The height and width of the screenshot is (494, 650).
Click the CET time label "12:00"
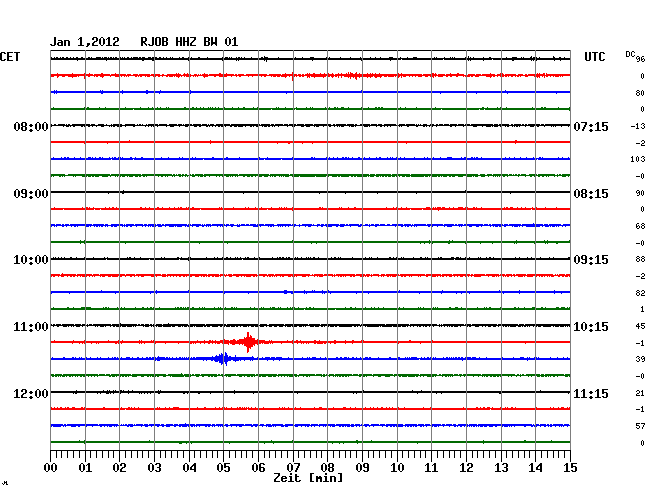click(x=31, y=393)
